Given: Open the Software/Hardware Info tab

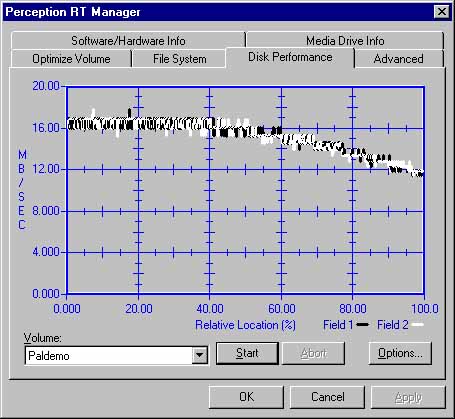Looking at the screenshot, I should point(128,41).
